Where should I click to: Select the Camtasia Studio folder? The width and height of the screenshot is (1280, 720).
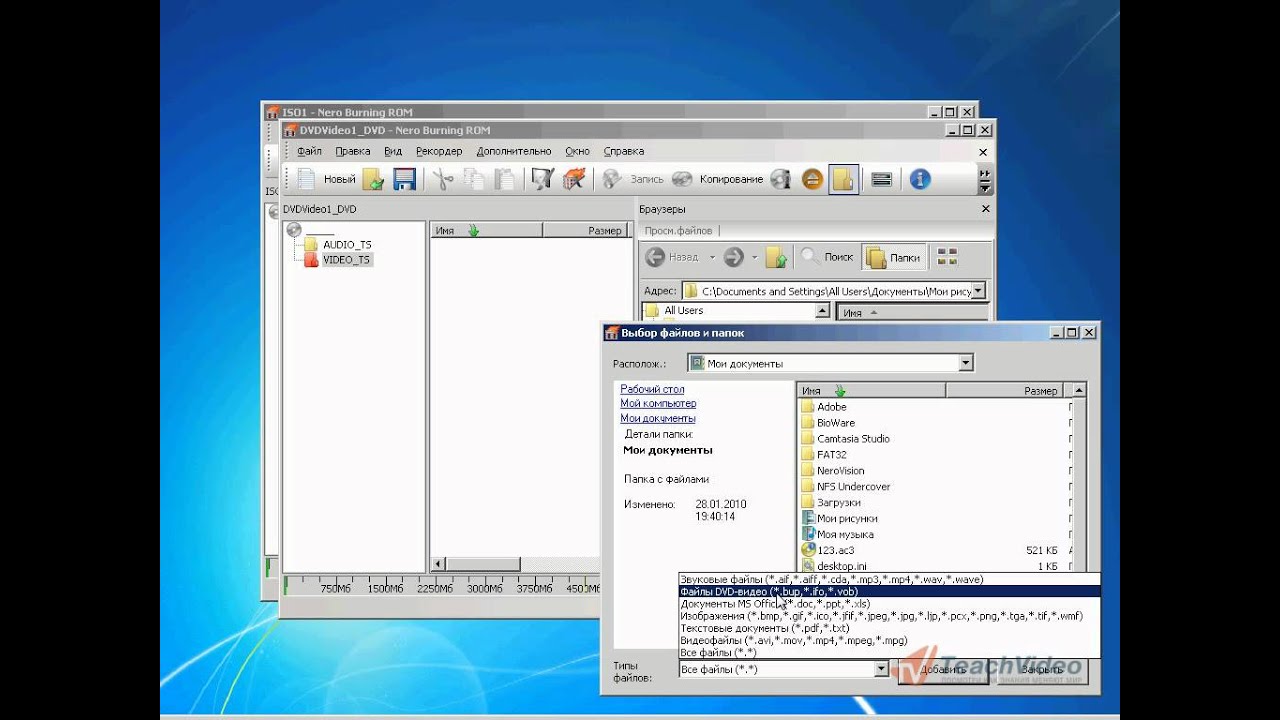(x=853, y=439)
